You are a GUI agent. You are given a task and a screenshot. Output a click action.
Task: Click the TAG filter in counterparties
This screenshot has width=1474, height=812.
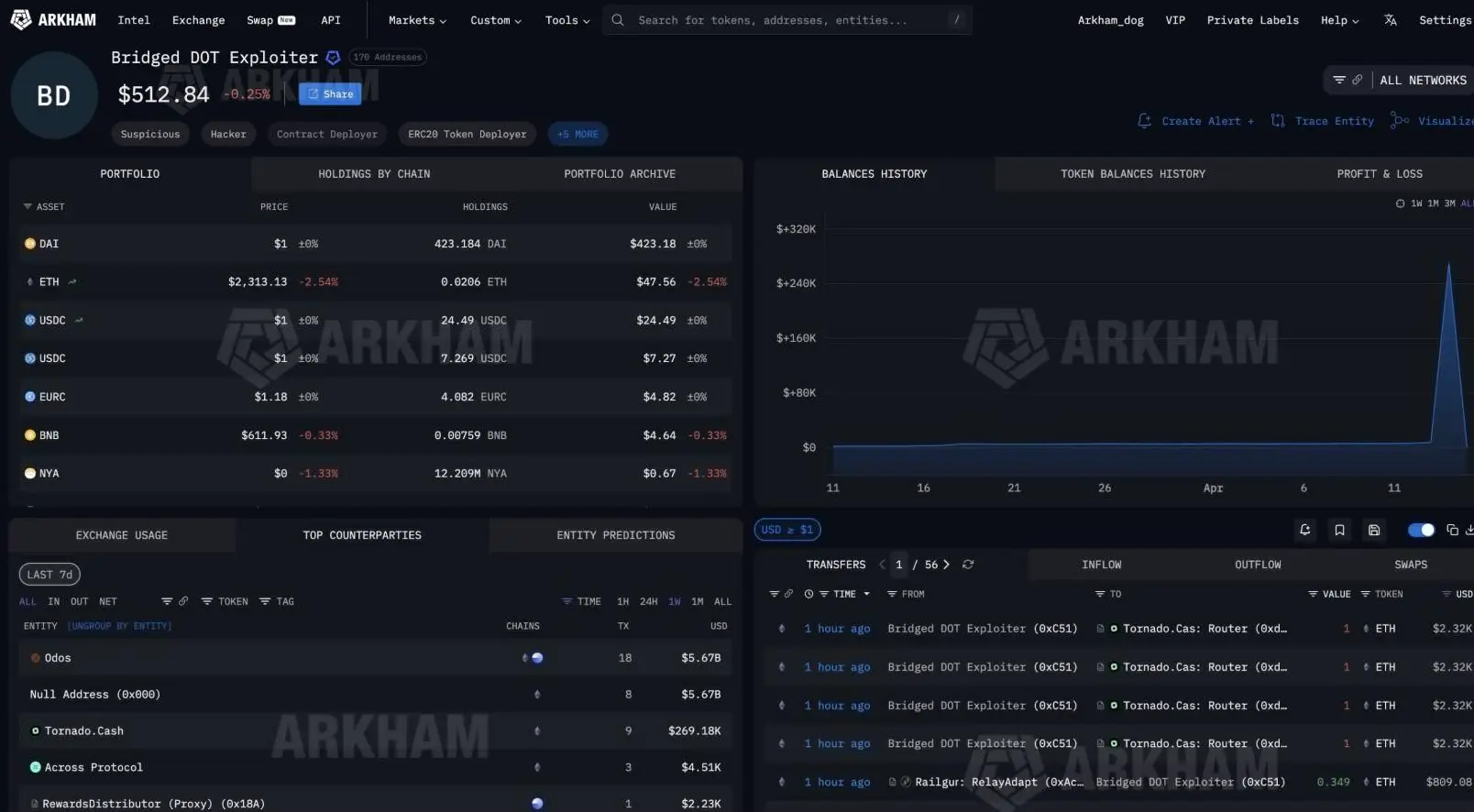pos(277,601)
